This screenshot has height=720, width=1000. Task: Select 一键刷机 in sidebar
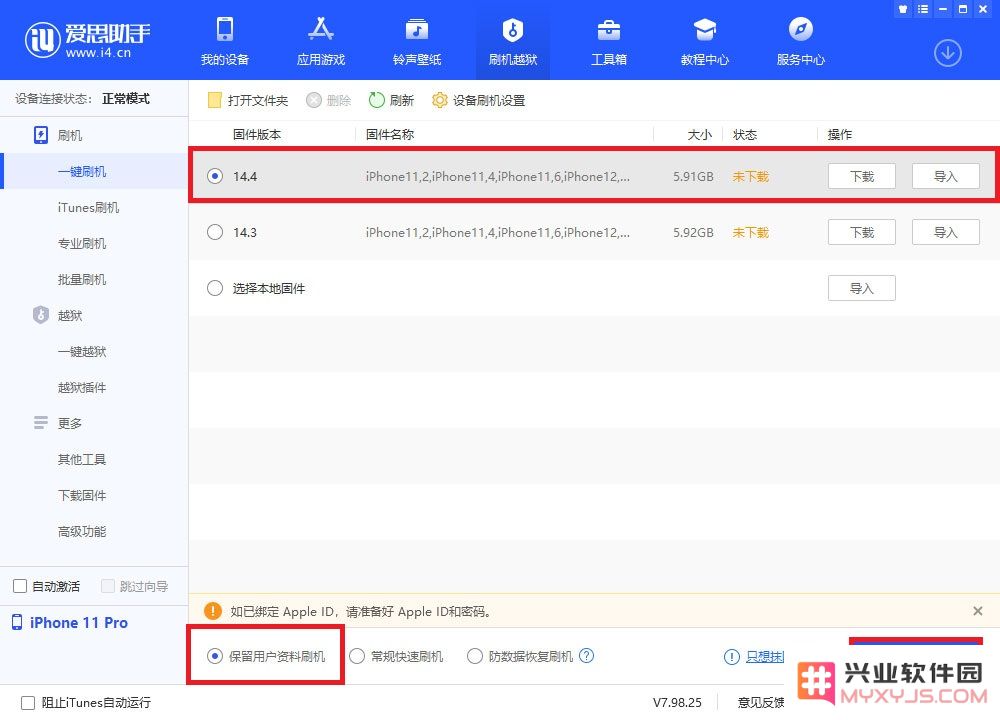[x=94, y=172]
